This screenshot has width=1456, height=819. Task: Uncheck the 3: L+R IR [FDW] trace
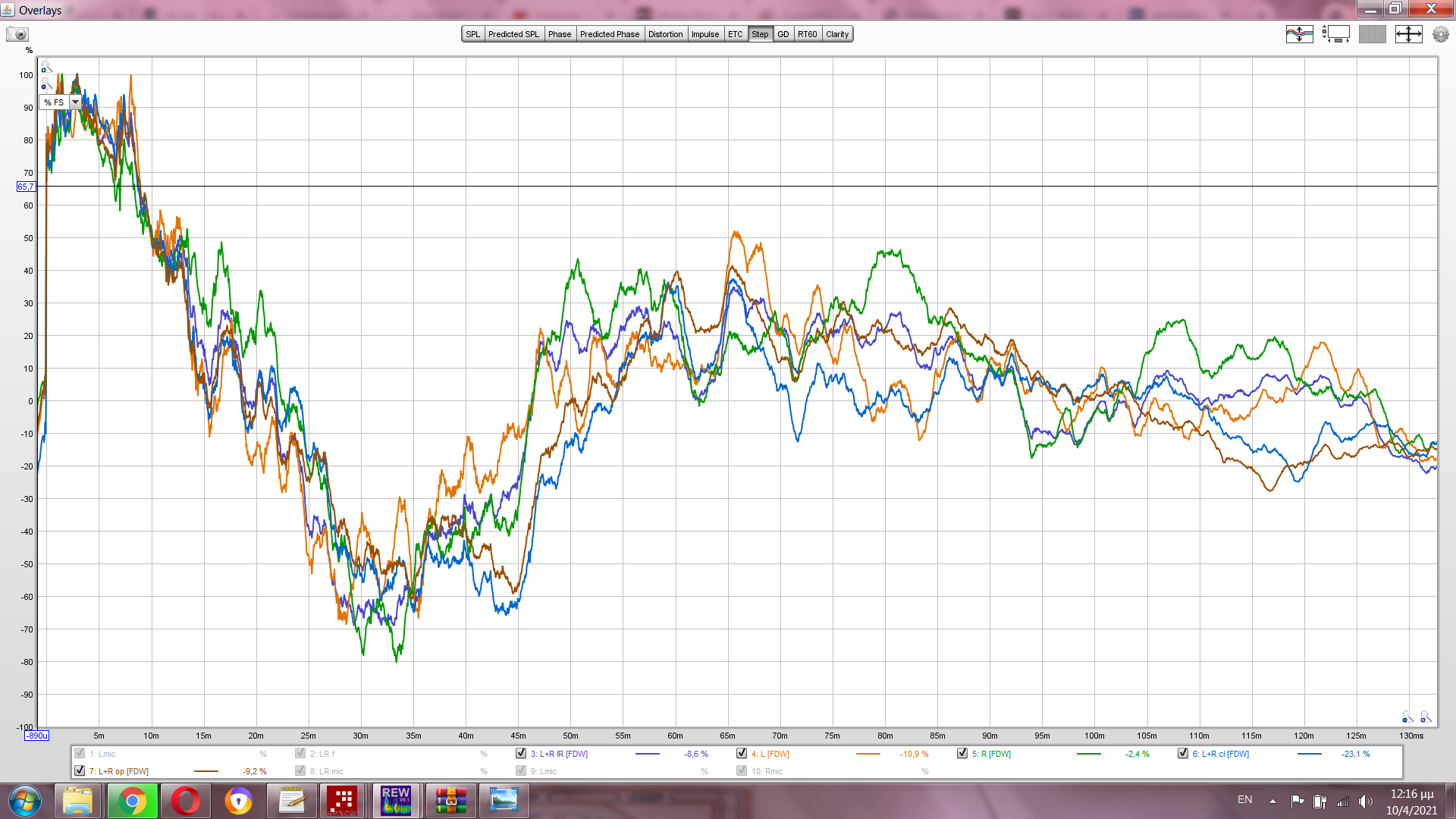point(521,754)
